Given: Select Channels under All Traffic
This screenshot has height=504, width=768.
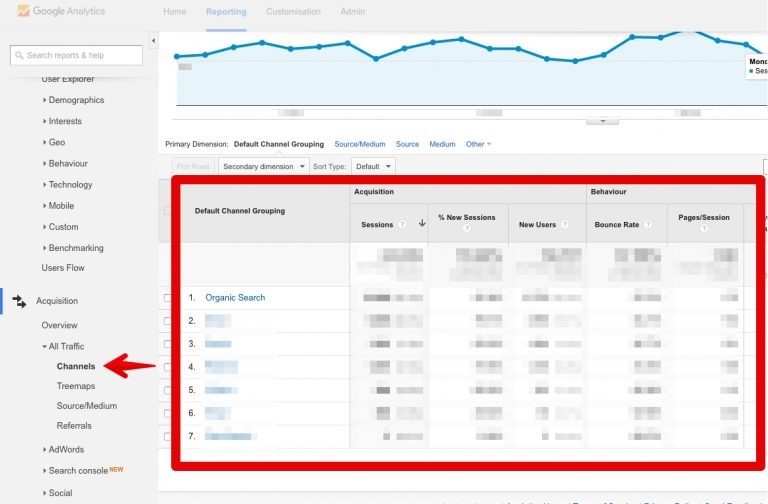Looking at the screenshot, I should click(76, 366).
